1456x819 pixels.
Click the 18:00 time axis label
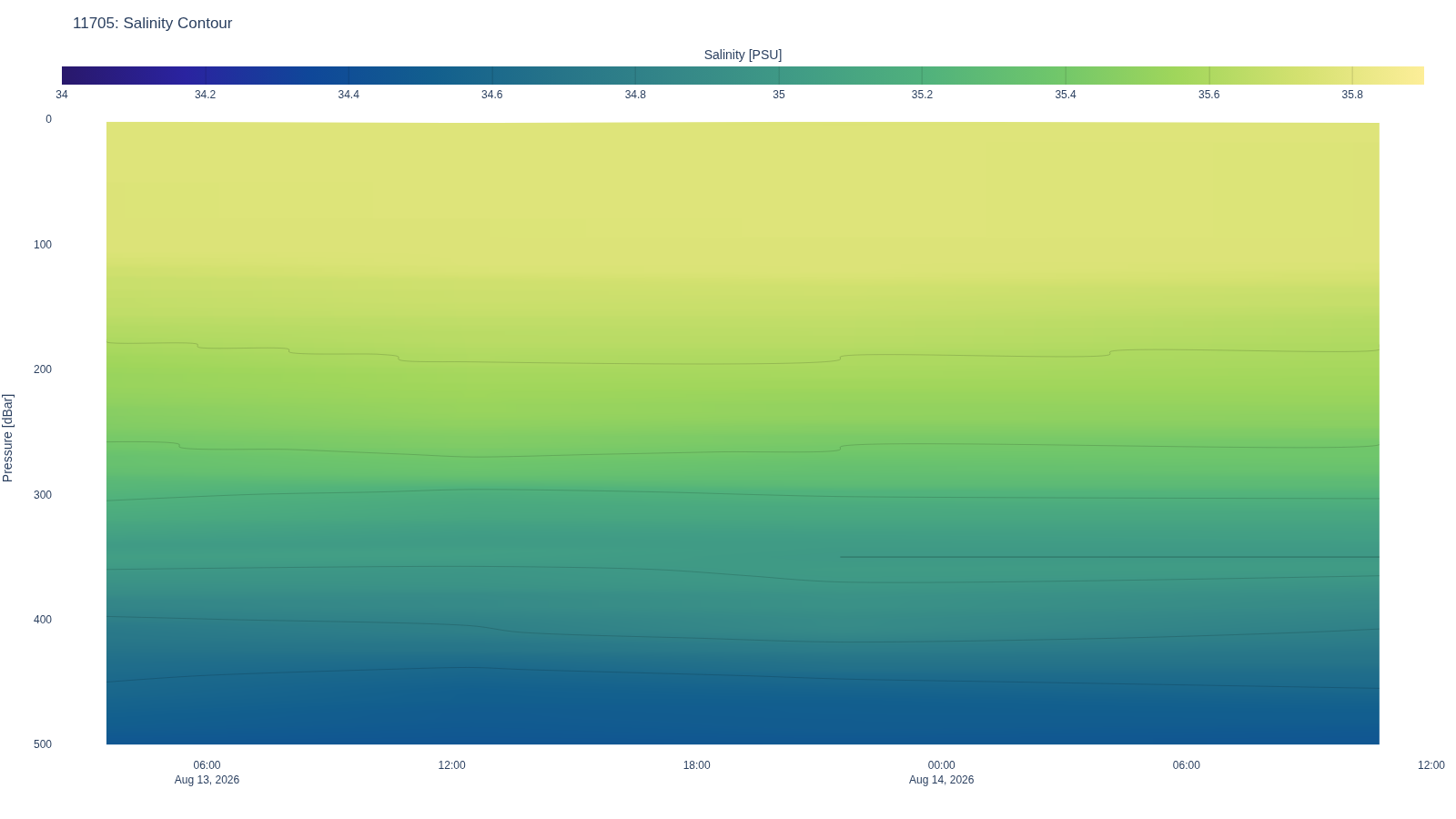pos(696,765)
